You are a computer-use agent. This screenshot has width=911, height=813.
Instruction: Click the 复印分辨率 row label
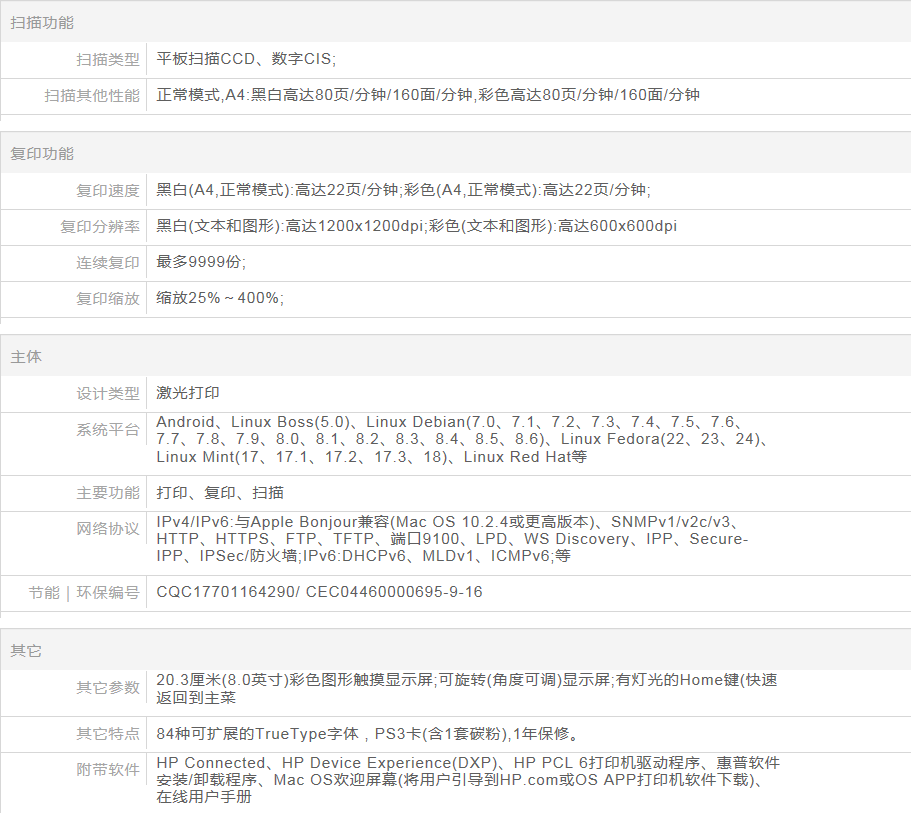tap(100, 227)
